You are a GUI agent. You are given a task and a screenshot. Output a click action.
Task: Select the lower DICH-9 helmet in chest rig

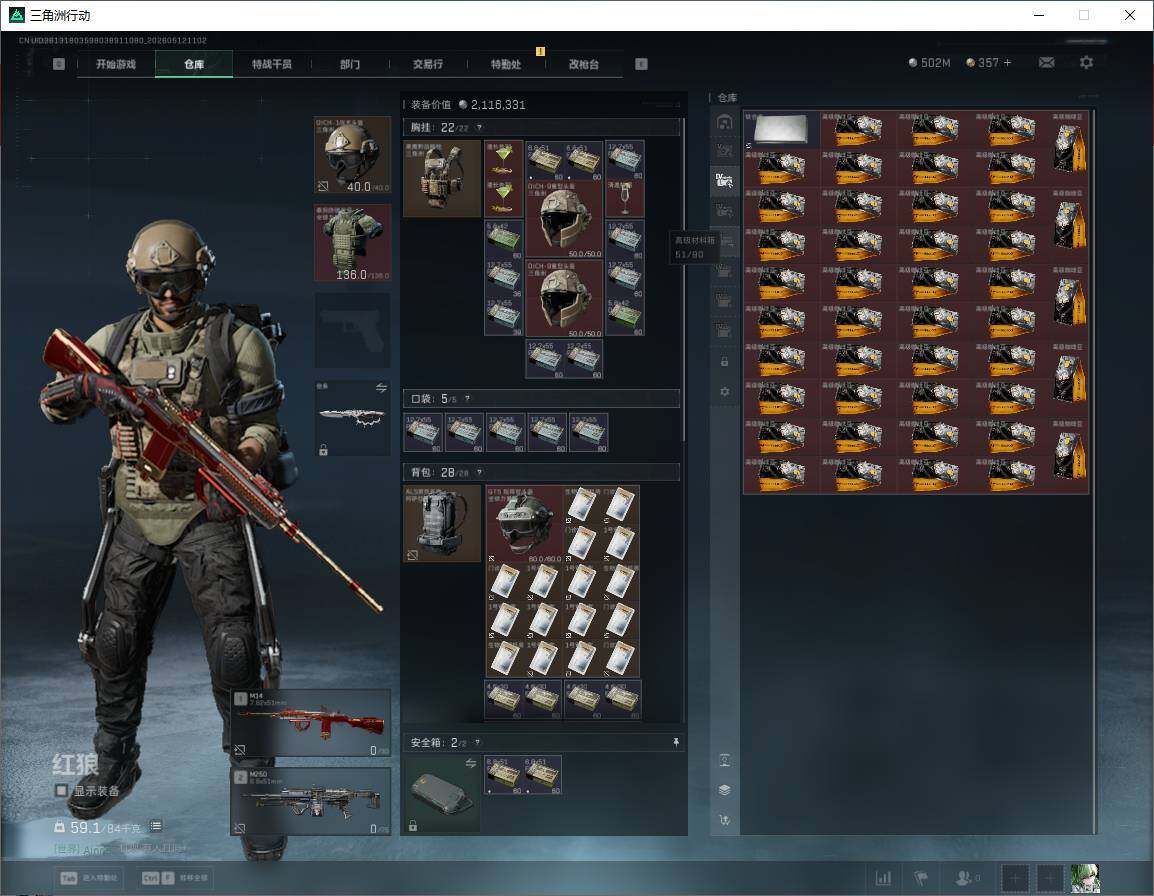[564, 299]
